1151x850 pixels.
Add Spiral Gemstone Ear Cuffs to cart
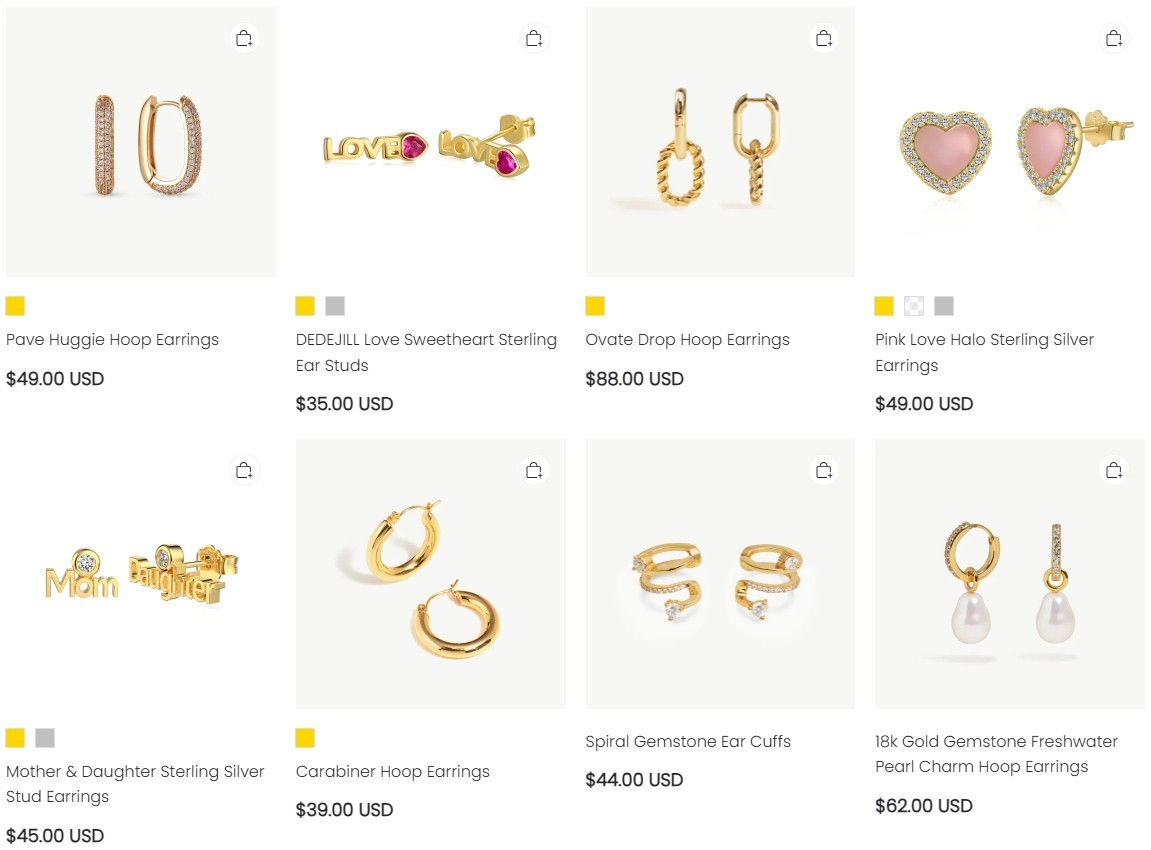pos(824,469)
